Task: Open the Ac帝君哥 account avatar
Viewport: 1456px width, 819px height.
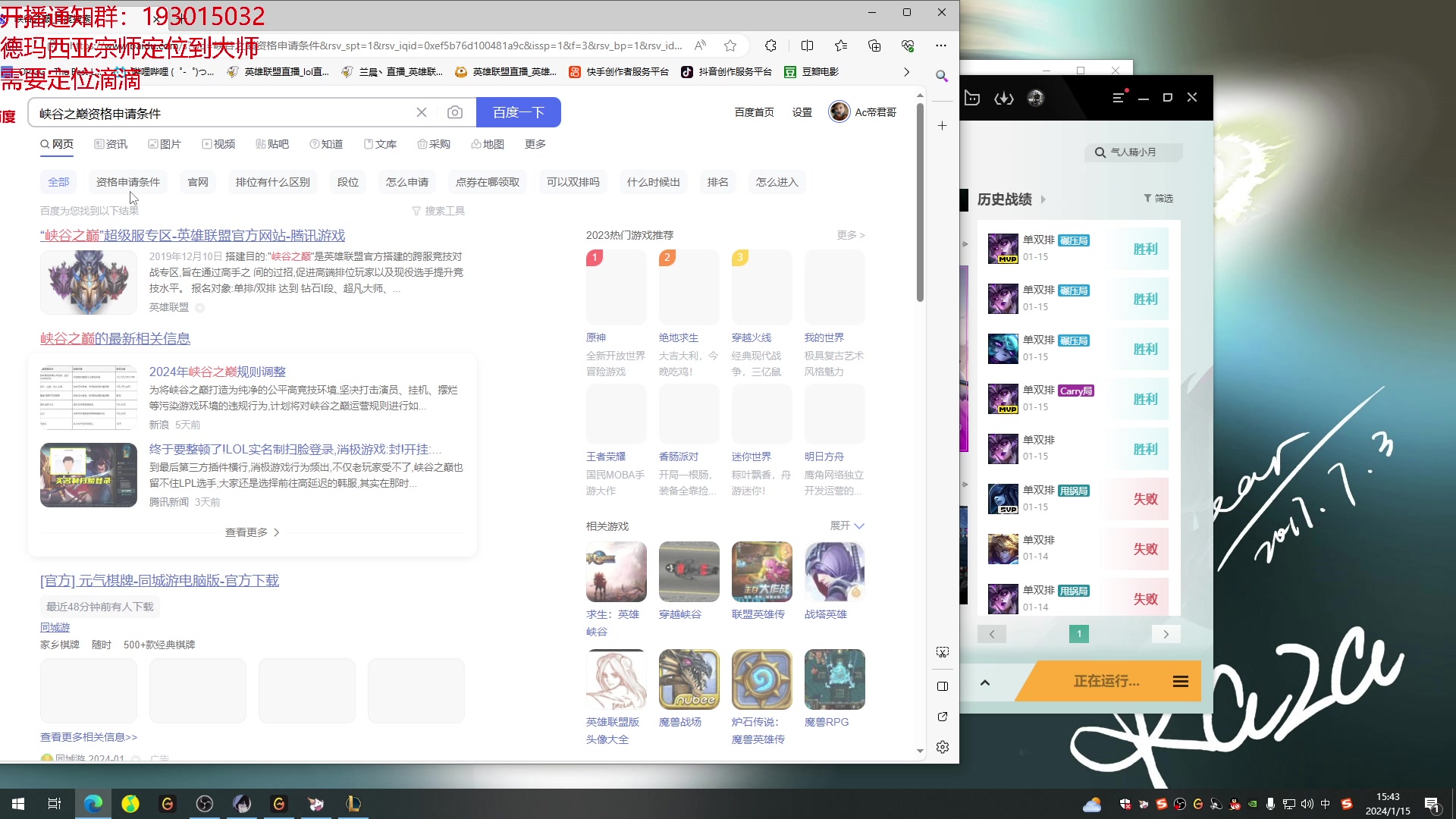Action: [839, 111]
